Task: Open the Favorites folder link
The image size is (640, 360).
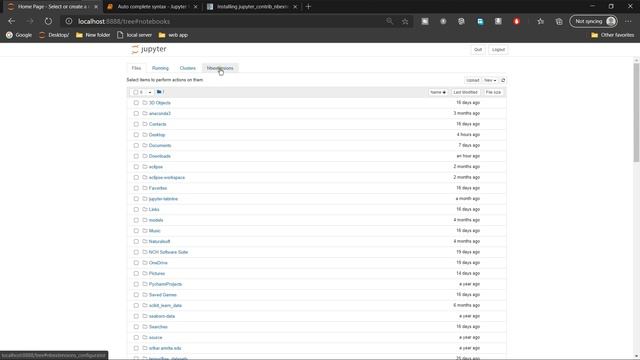Action: click(x=158, y=188)
